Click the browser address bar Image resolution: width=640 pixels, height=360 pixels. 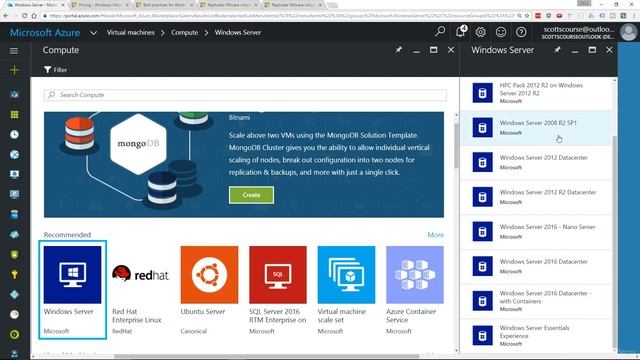(x=282, y=16)
